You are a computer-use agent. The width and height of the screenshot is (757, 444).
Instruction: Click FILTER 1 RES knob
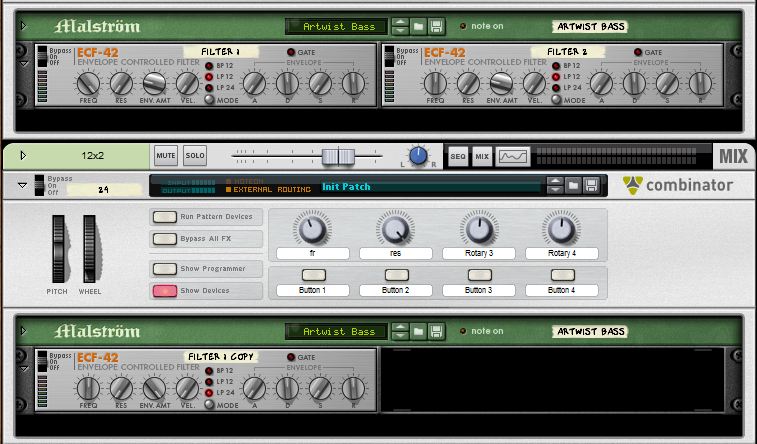click(x=121, y=83)
